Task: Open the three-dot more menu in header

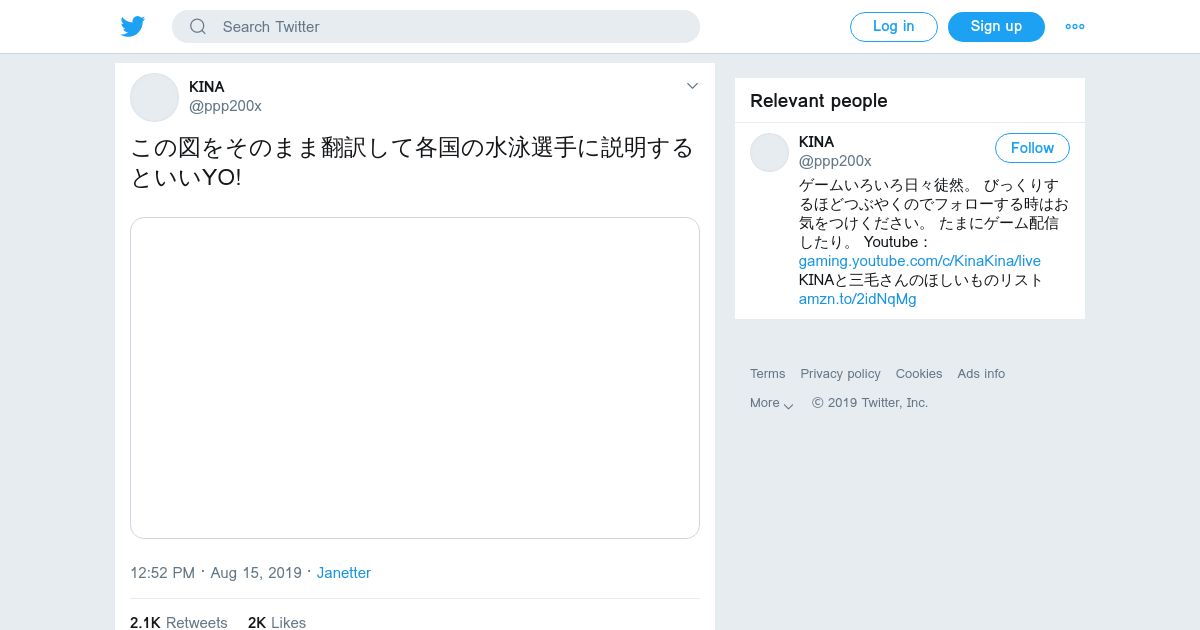Action: click(1075, 27)
